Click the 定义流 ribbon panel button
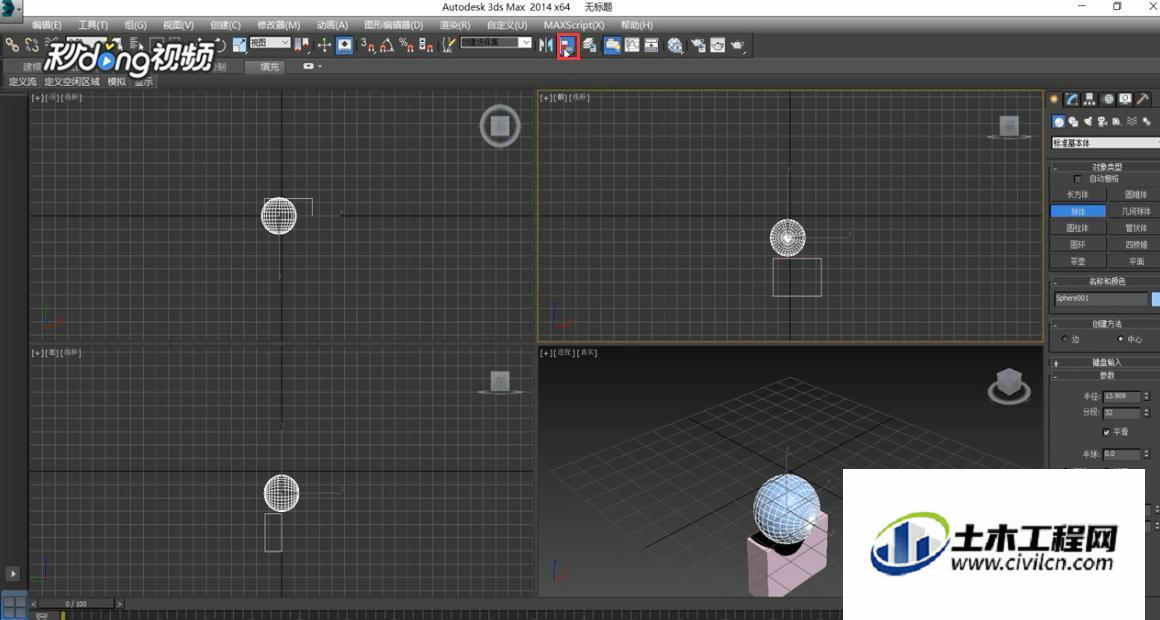1160x620 pixels. tap(23, 81)
